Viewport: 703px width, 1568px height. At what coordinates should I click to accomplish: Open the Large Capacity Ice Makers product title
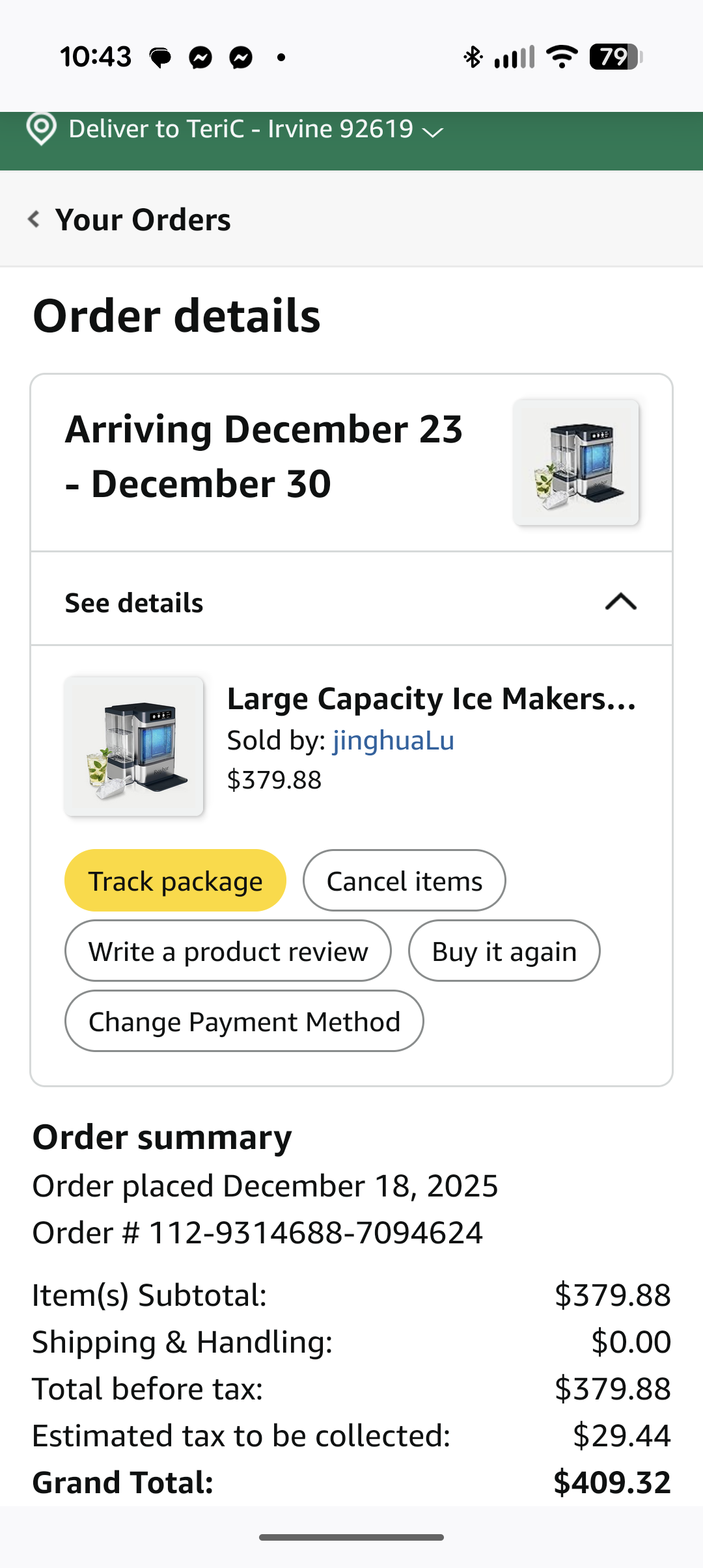431,699
